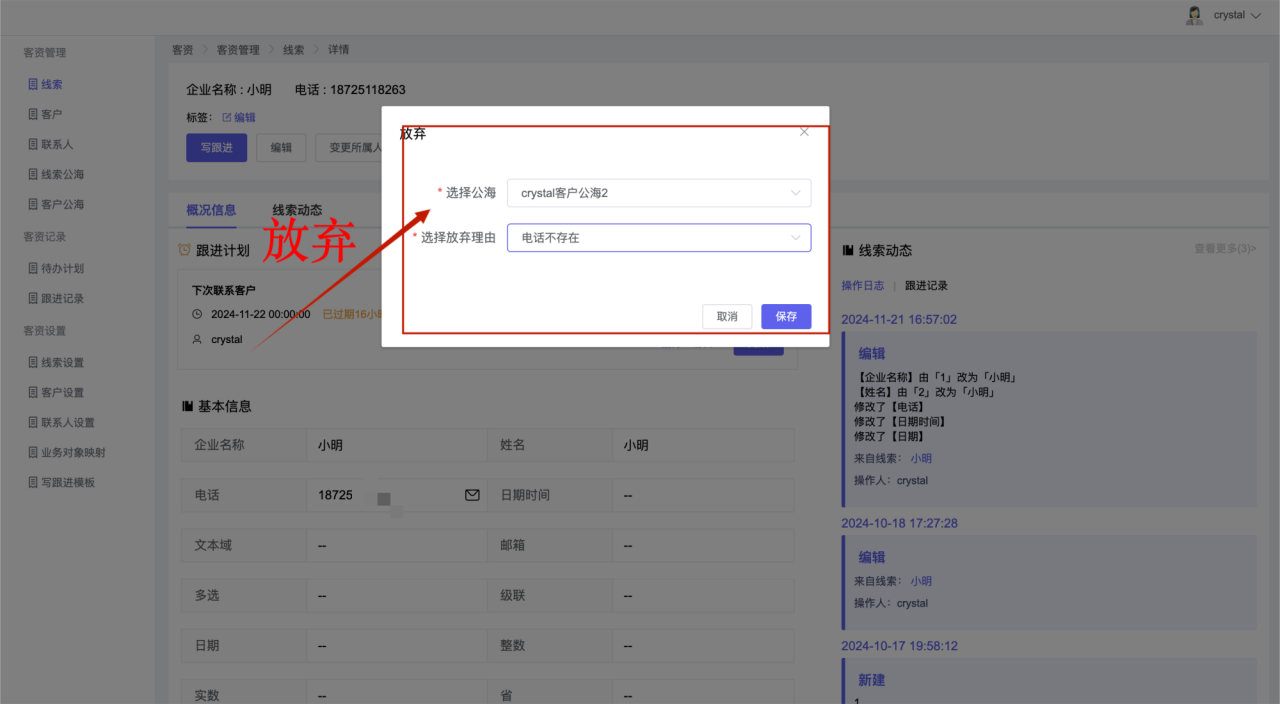
Task: Click the email envelope icon beside 电话
Action: click(472, 495)
